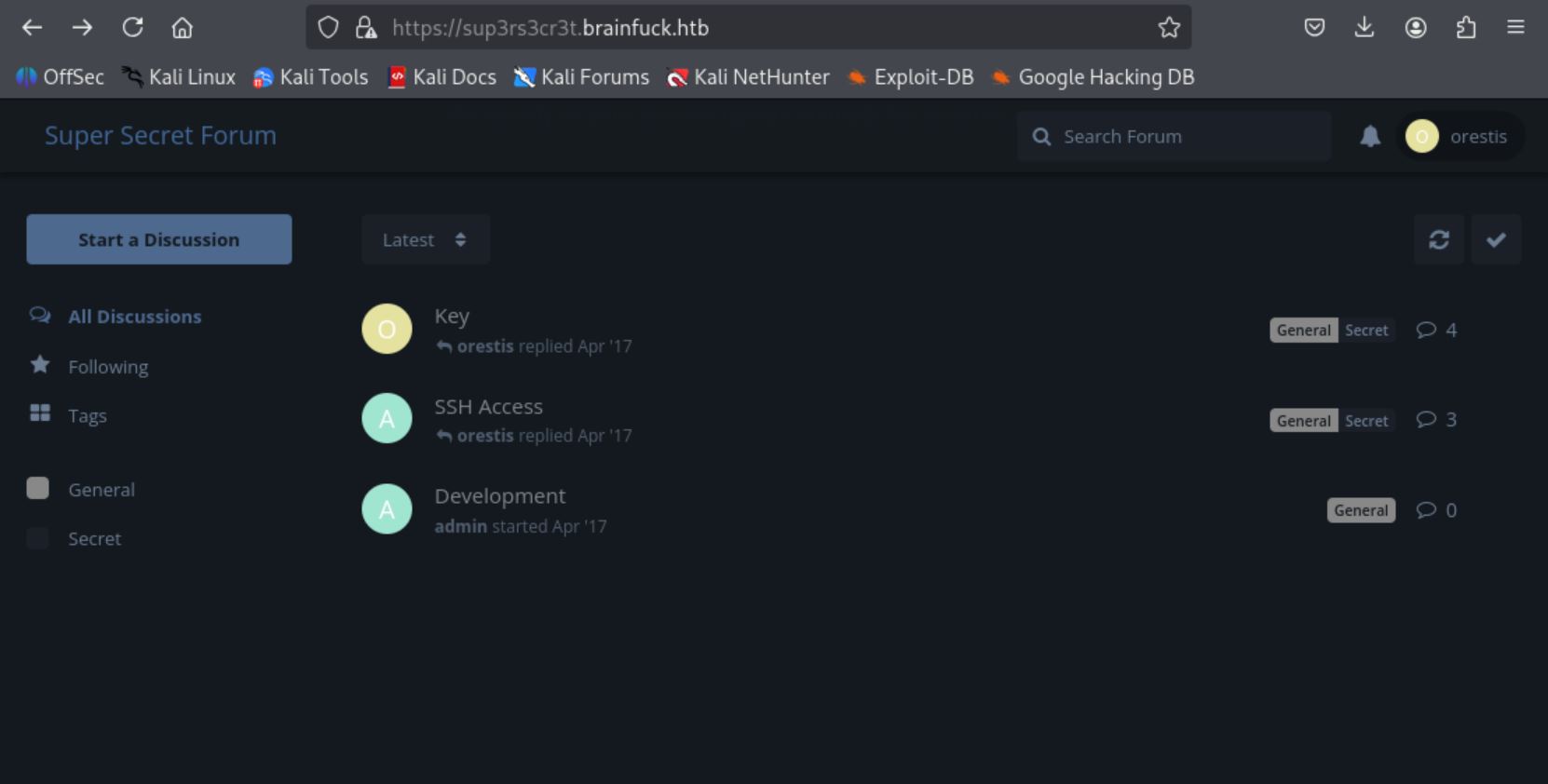The width and height of the screenshot is (1548, 784).
Task: Open the Firefox hamburger menu
Action: [1515, 28]
